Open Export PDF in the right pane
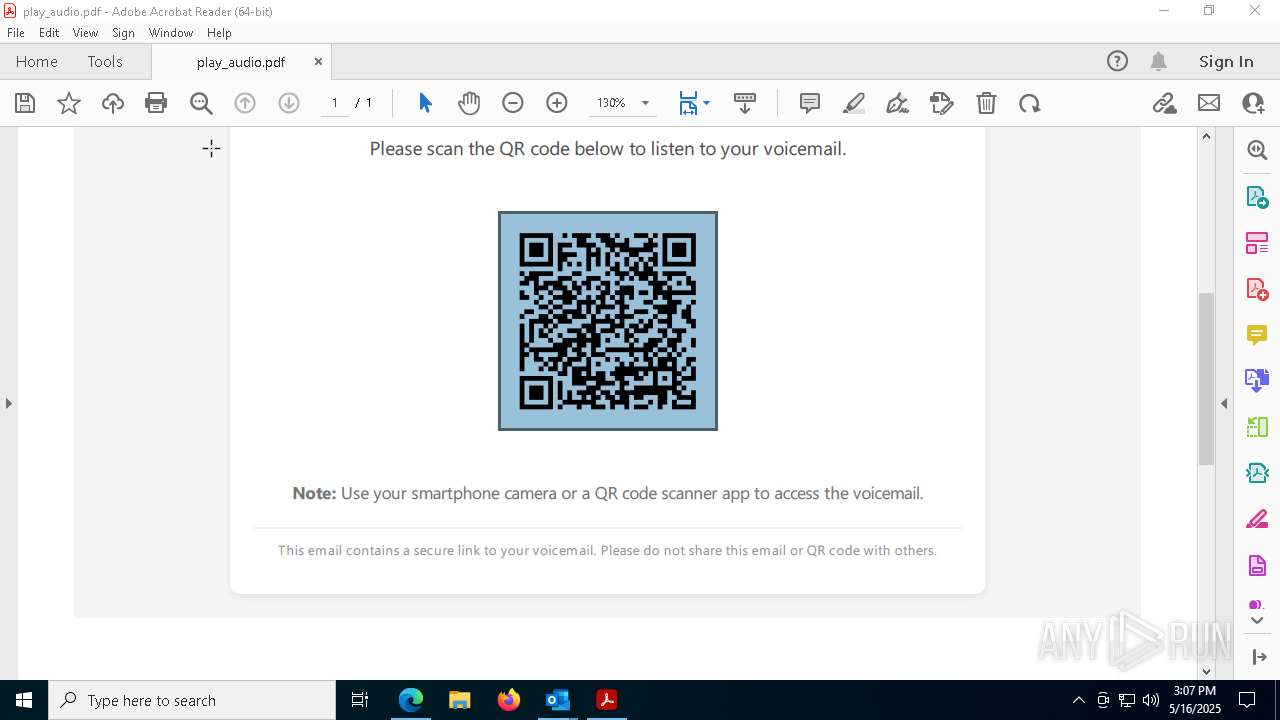 [1257, 196]
